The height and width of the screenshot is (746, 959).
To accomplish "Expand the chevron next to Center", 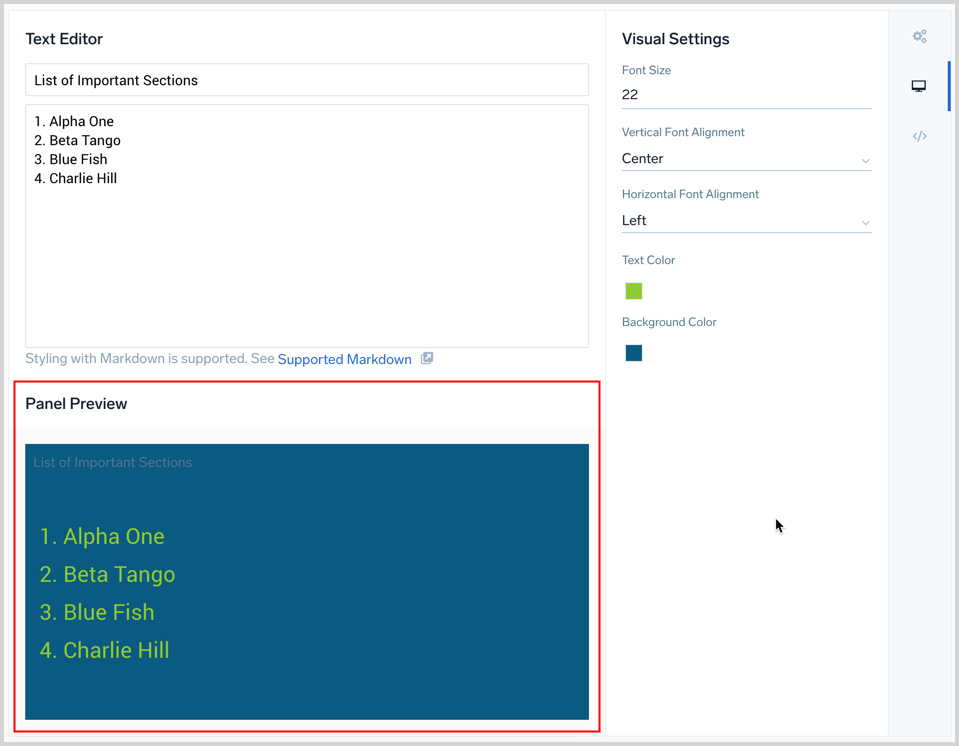I will [866, 160].
